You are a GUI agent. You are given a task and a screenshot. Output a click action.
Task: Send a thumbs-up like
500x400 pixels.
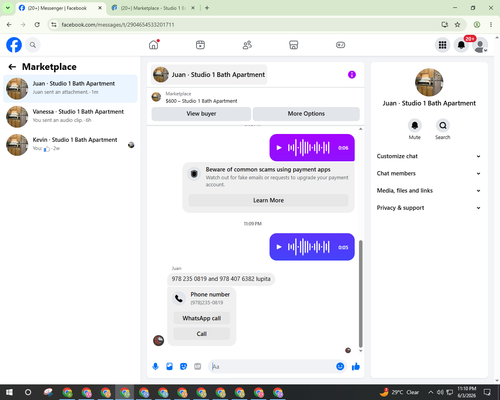coord(356,367)
